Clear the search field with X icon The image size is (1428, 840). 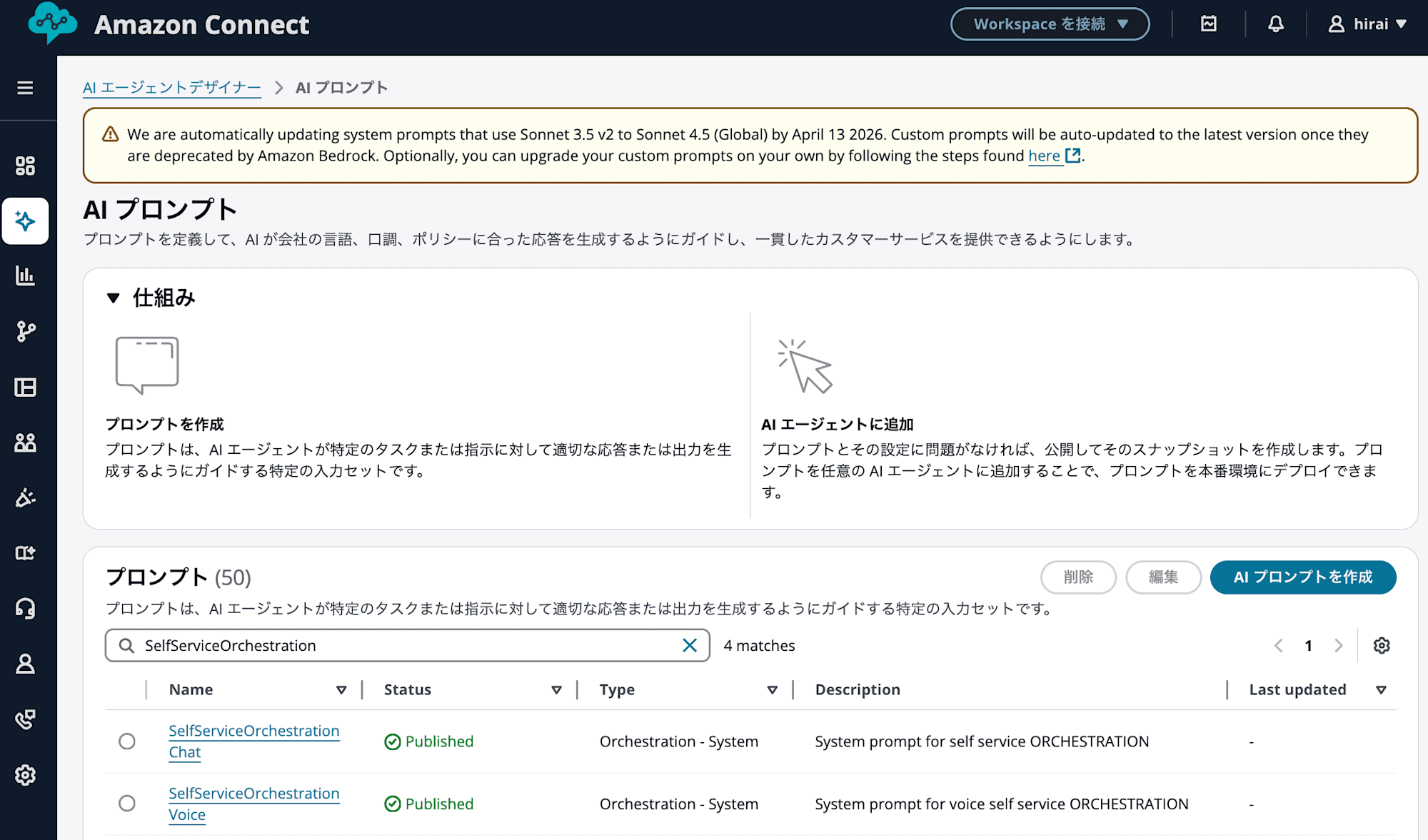[690, 645]
